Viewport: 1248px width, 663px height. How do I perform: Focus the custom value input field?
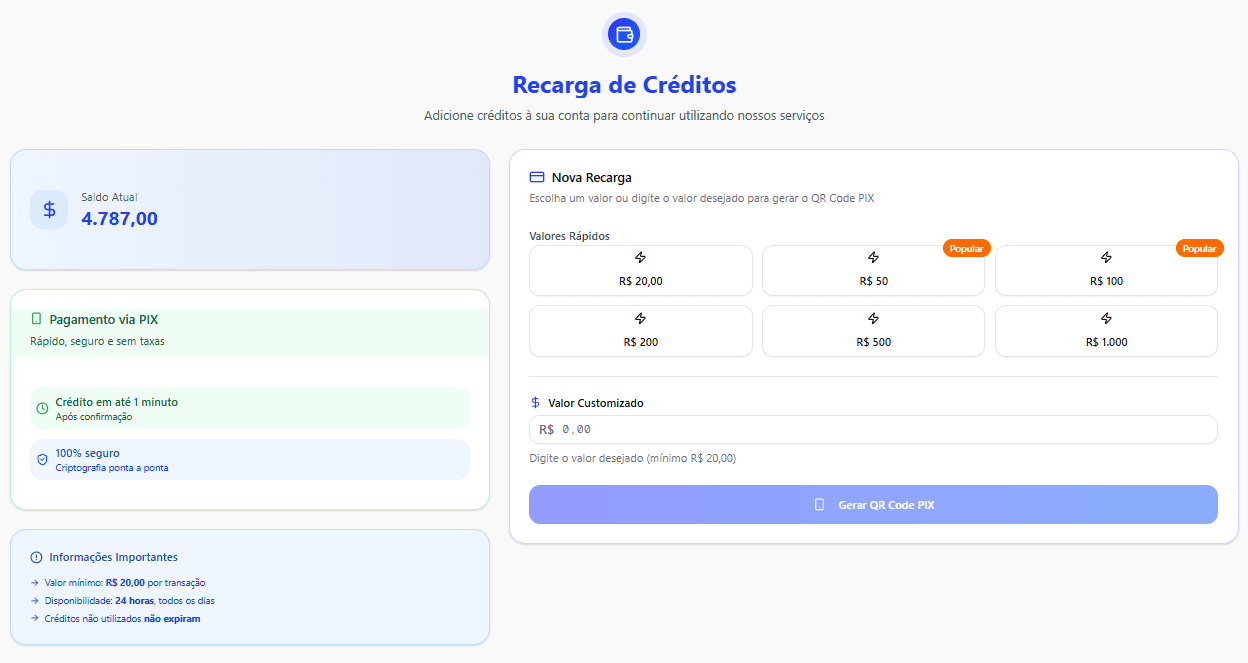click(x=880, y=429)
